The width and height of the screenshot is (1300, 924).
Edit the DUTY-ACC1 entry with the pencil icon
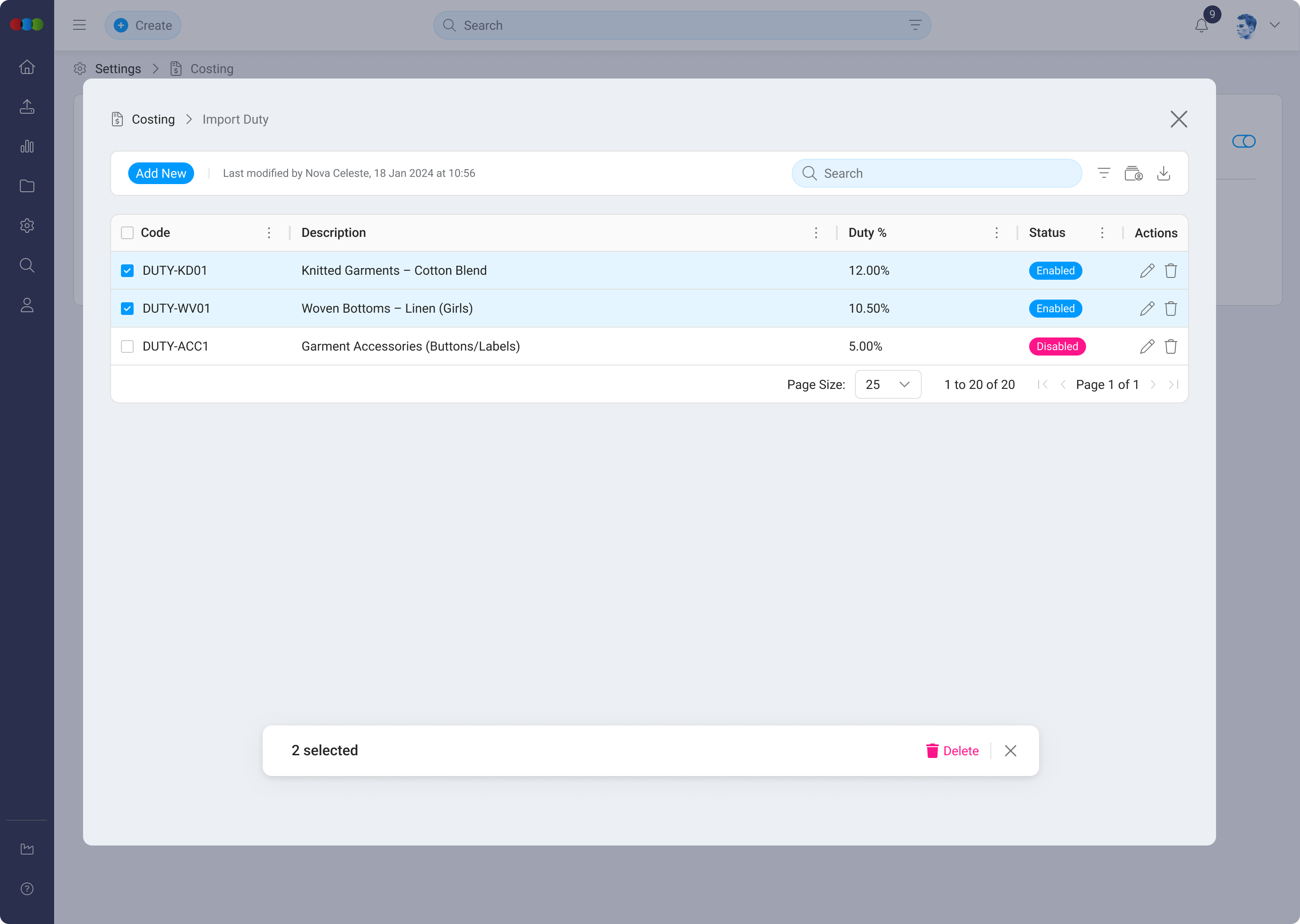pyautogui.click(x=1147, y=346)
